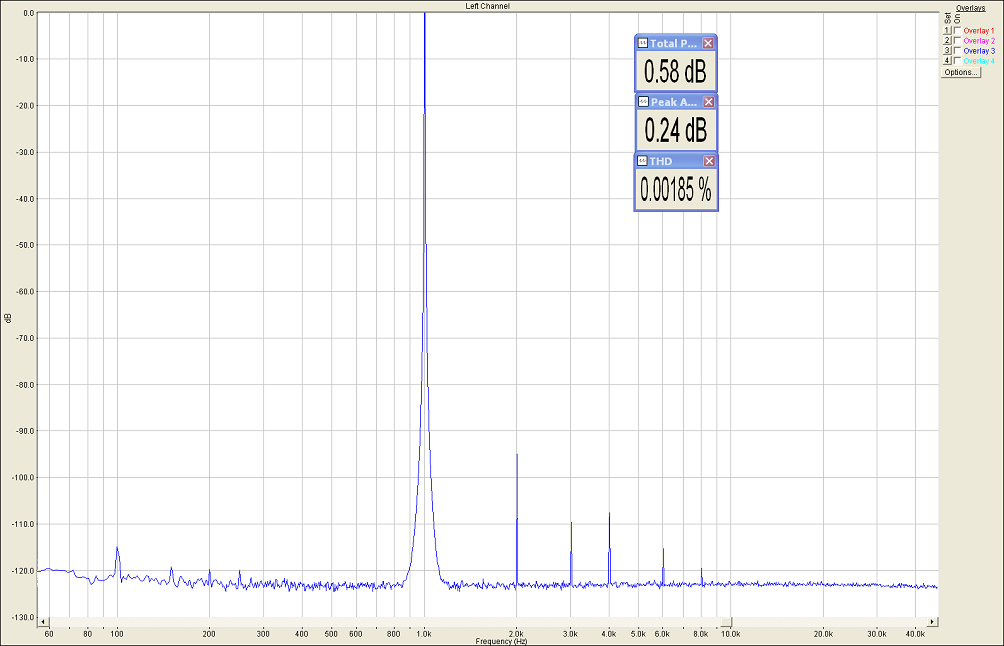Click the THD window icon
This screenshot has width=1004, height=646.
tap(642, 161)
